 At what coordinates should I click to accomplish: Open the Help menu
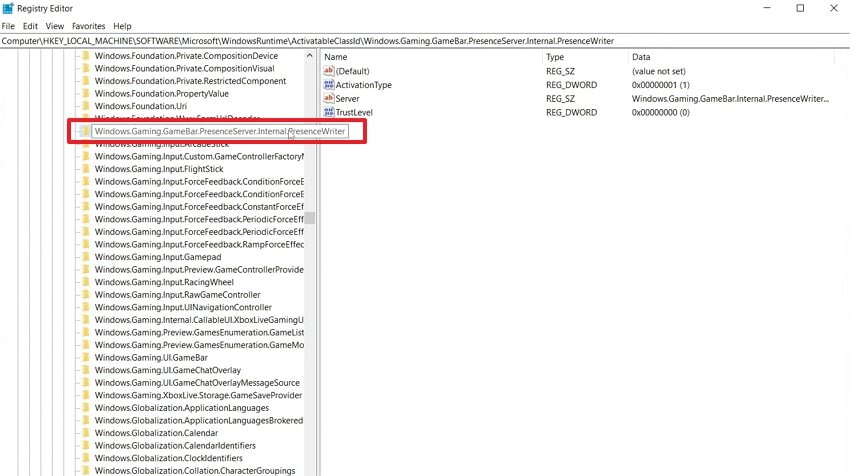pos(123,26)
